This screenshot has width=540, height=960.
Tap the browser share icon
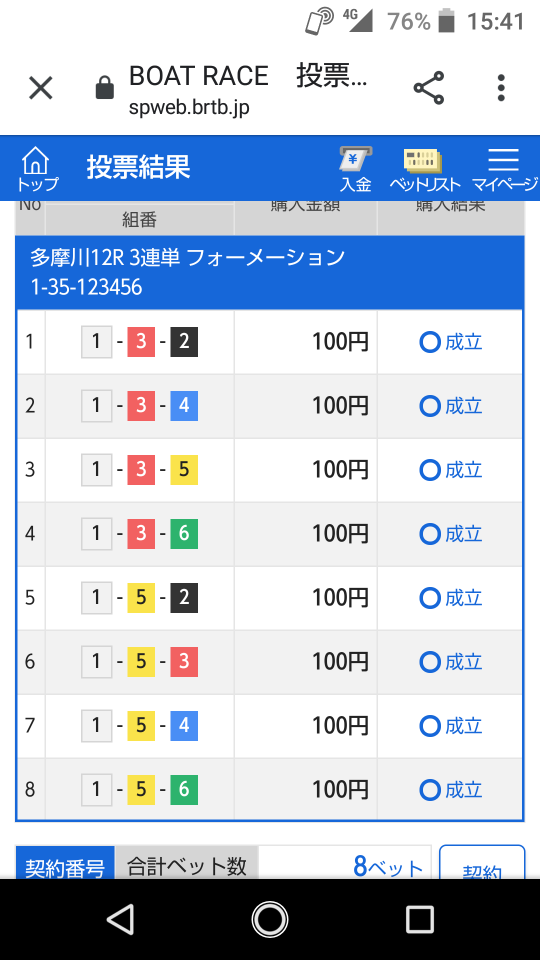pyautogui.click(x=429, y=88)
